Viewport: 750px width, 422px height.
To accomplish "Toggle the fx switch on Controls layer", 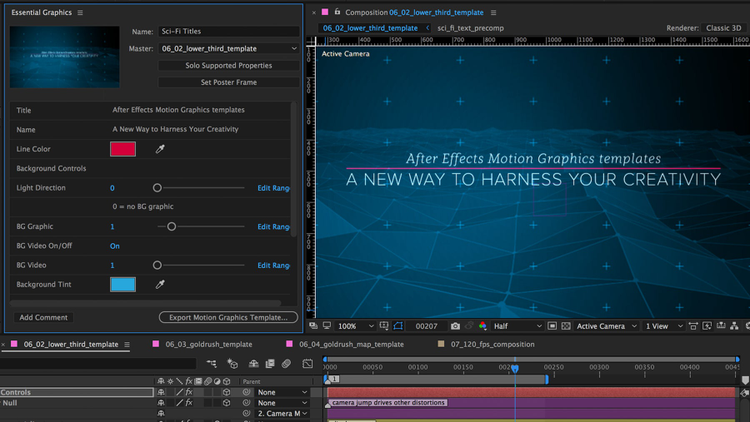I will coord(189,392).
